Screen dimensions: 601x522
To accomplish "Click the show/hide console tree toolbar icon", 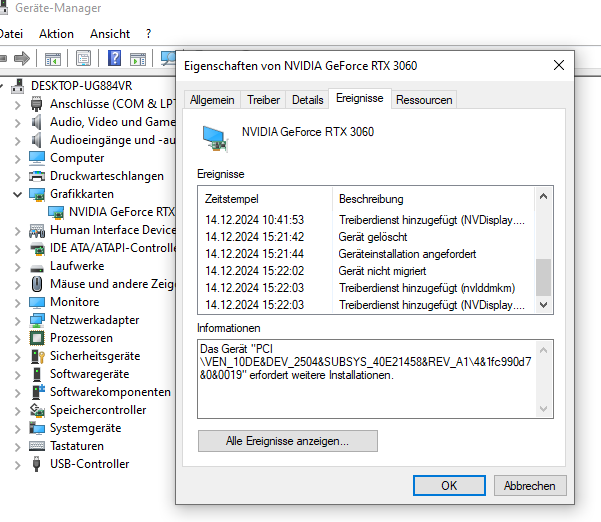I will coord(53,59).
